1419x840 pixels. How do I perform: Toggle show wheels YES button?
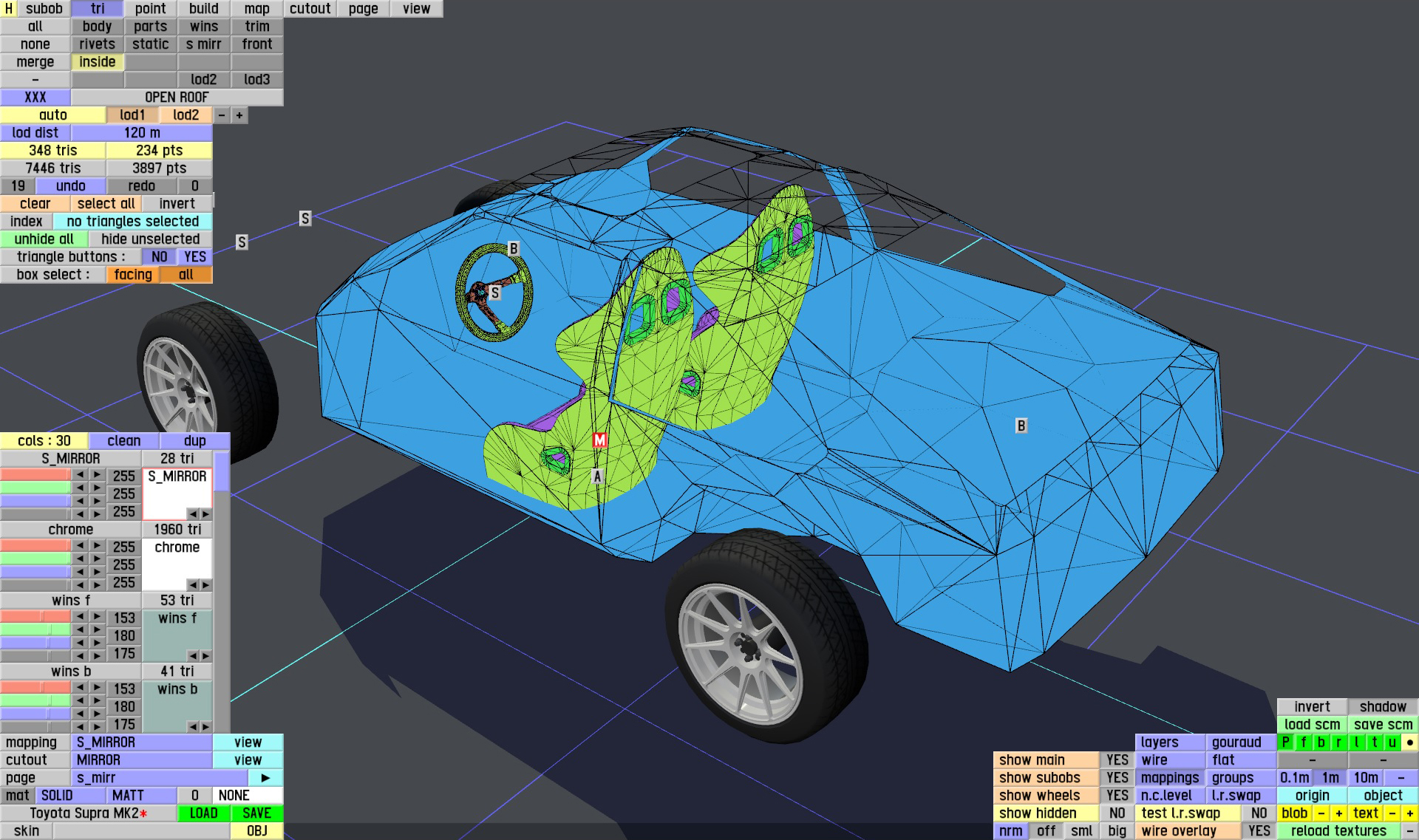point(1117,796)
